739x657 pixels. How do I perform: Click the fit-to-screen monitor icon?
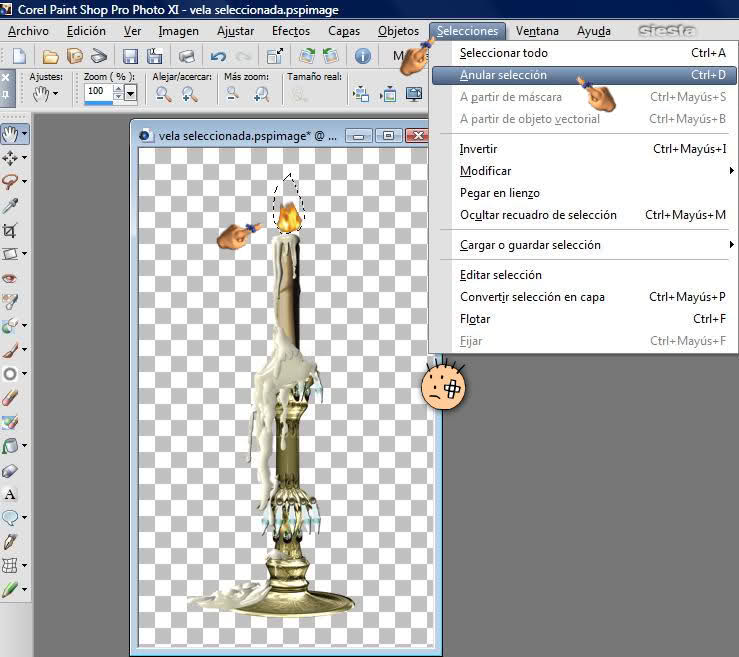pyautogui.click(x=414, y=95)
